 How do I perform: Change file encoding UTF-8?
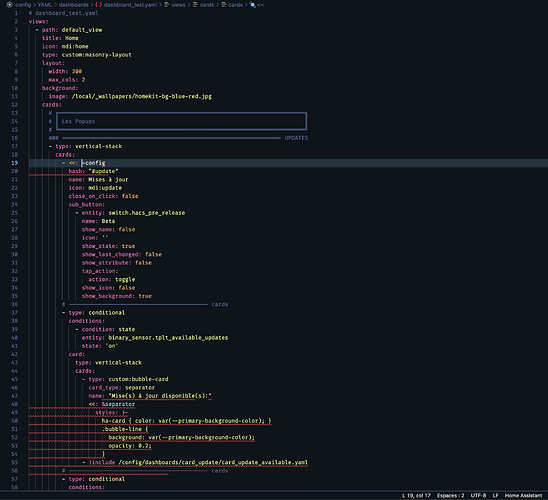[x=478, y=495]
